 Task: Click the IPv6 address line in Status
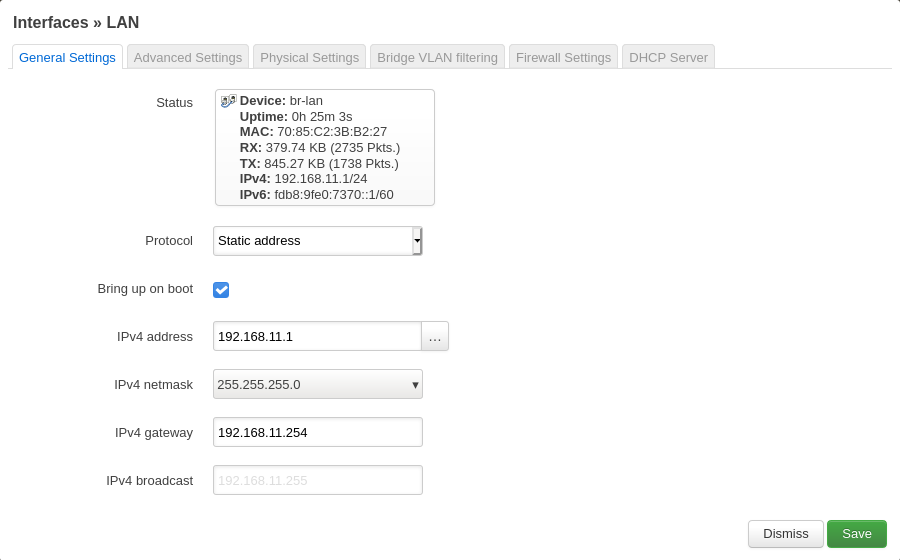coord(316,195)
